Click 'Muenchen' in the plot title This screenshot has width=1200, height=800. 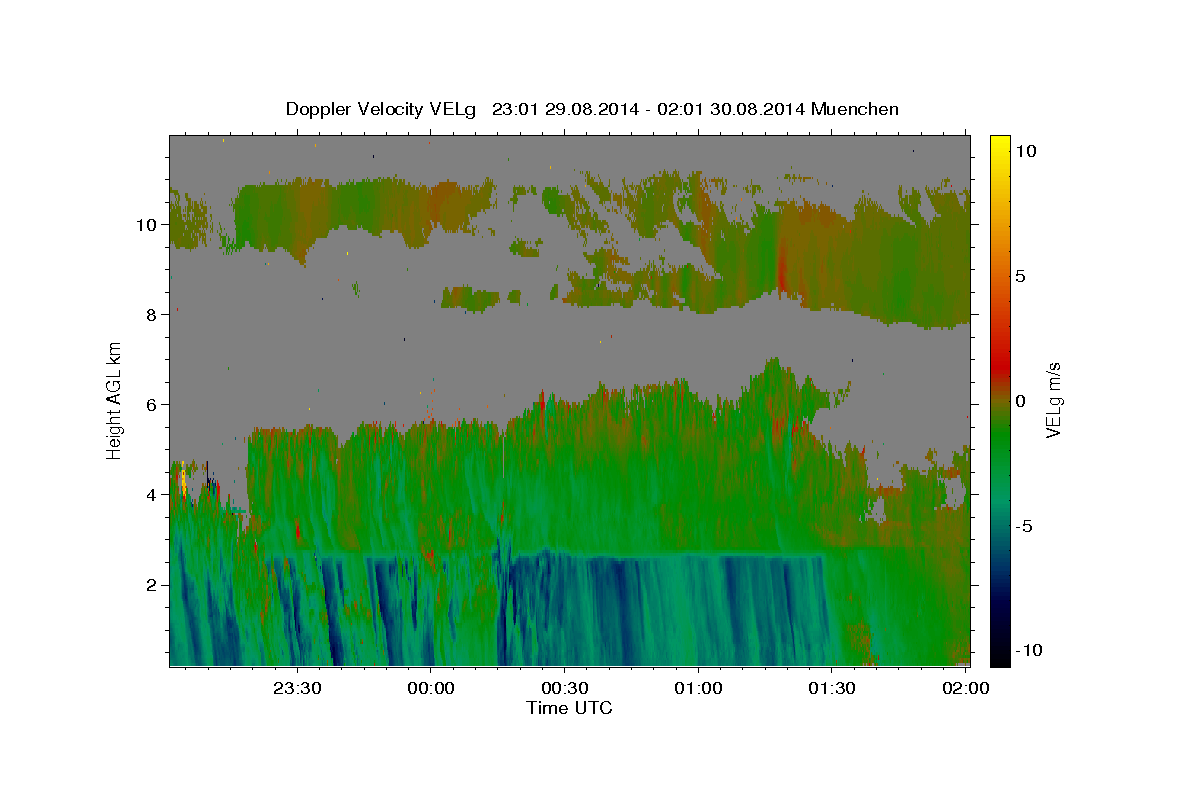(855, 109)
